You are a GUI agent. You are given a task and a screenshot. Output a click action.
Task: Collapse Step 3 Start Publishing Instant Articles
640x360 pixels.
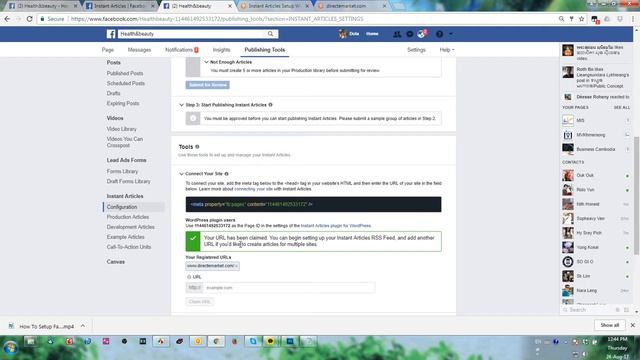point(181,105)
